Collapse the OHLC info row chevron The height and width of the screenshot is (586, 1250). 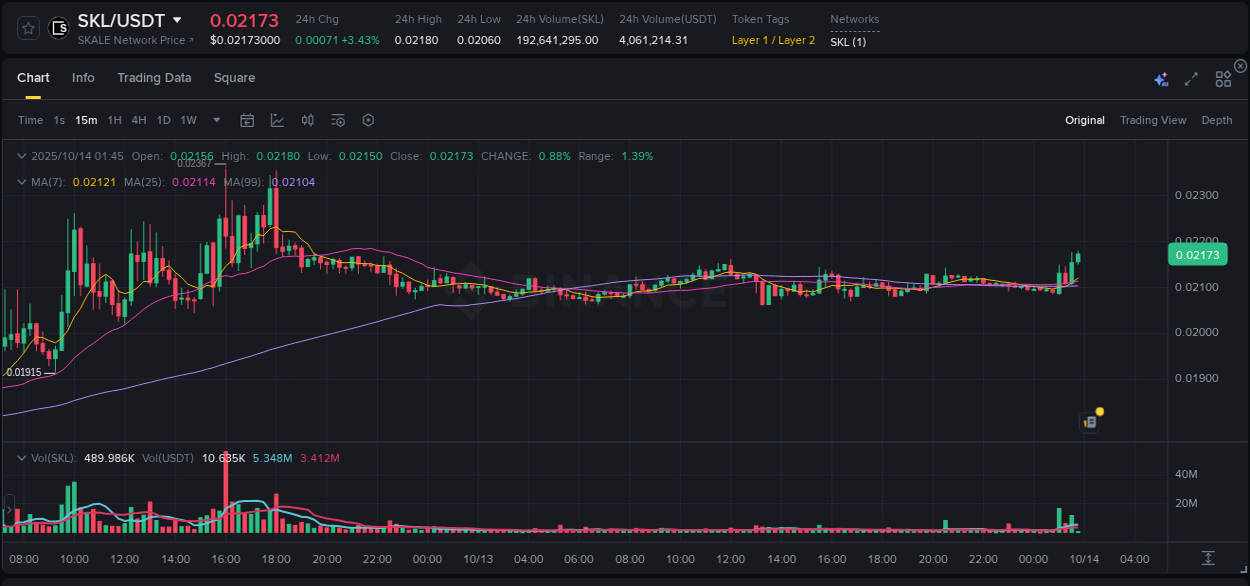[x=21, y=156]
